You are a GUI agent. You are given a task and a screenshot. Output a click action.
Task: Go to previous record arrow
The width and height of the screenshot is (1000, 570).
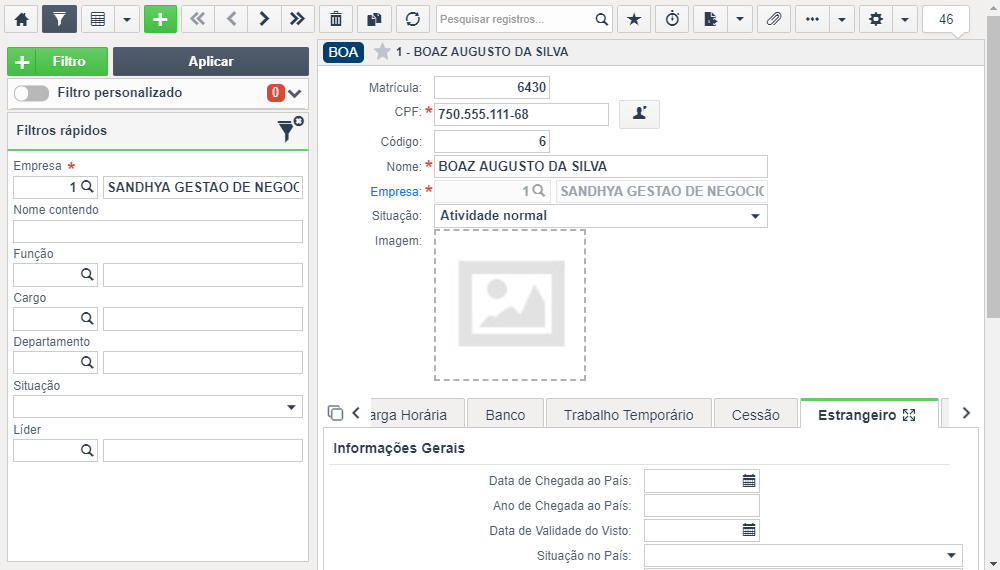pyautogui.click(x=232, y=19)
